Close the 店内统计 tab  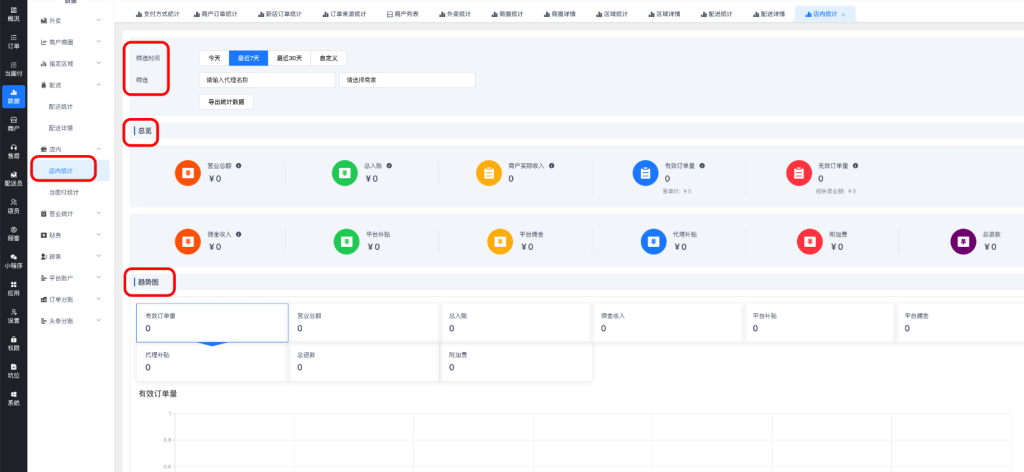click(x=843, y=15)
